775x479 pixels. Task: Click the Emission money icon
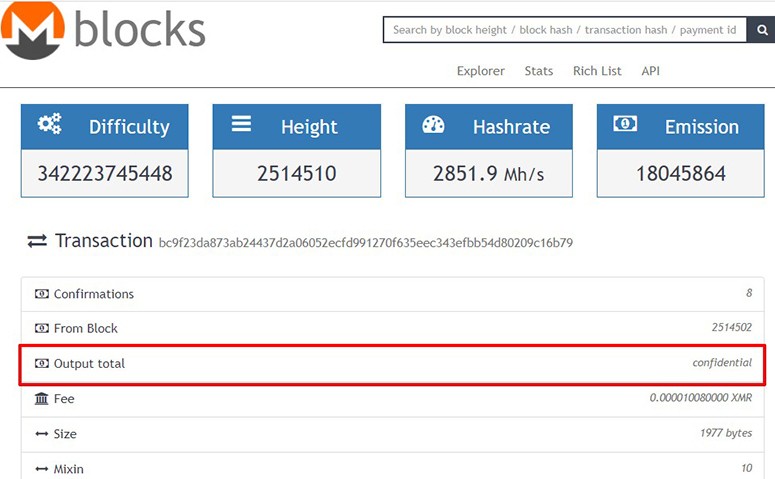(625, 124)
